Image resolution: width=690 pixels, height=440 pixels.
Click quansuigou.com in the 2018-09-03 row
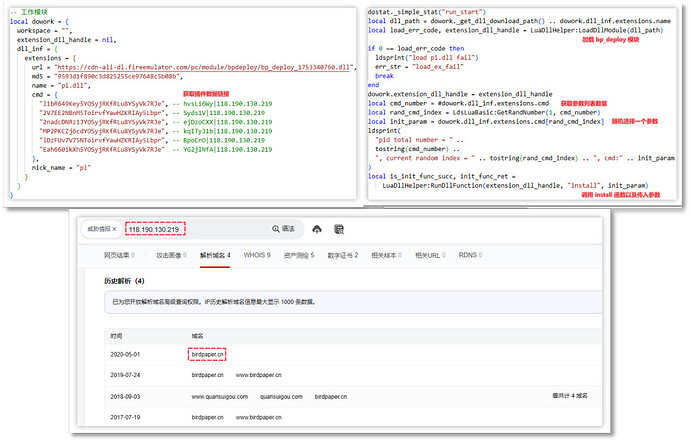click(x=281, y=396)
